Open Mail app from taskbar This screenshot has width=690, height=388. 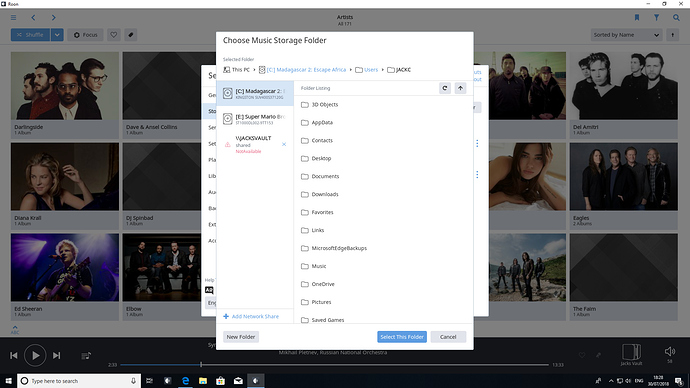238,381
